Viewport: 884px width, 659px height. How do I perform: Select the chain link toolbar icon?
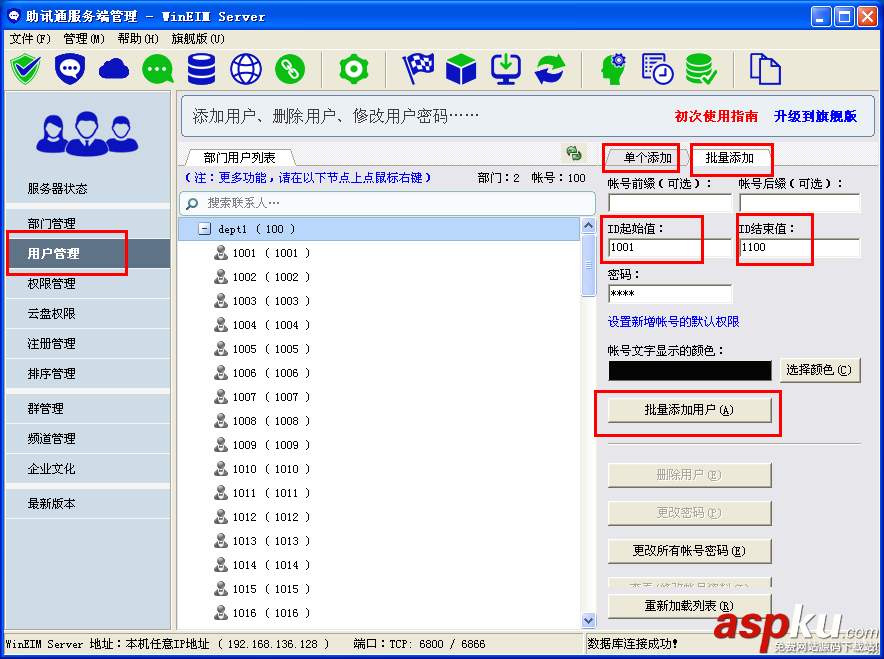pos(290,70)
